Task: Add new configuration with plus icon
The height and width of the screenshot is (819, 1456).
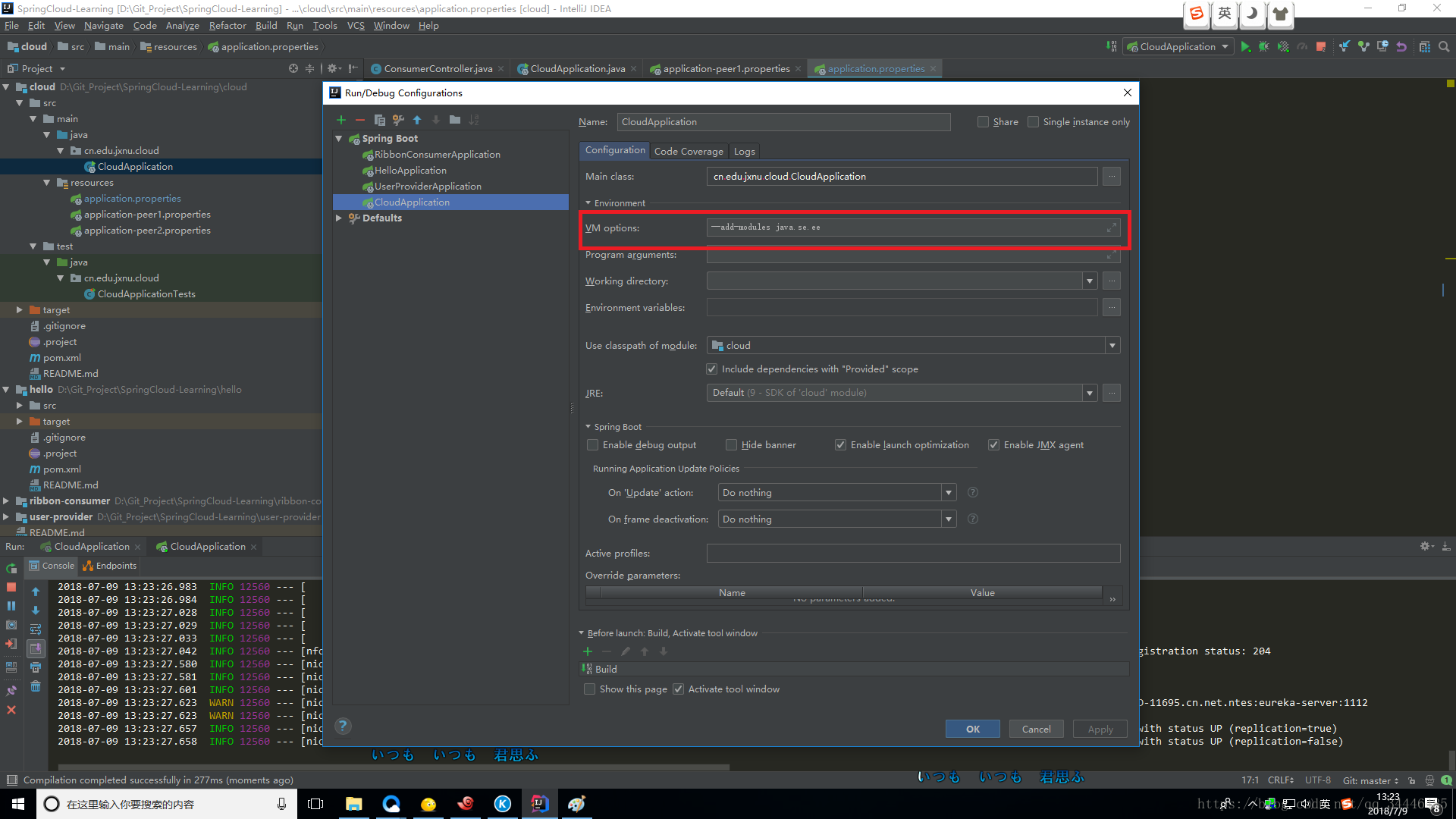Action: tap(341, 120)
